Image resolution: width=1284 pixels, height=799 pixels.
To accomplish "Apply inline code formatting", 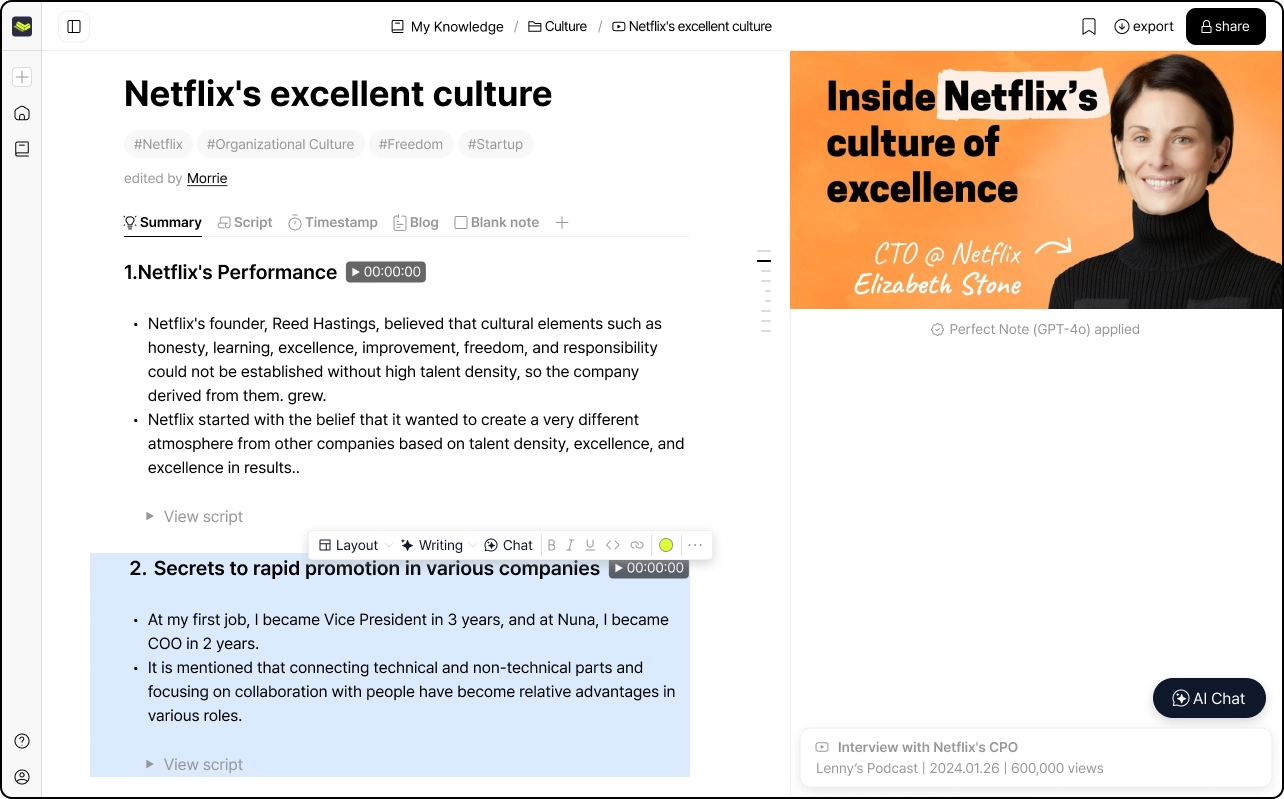I will pos(613,545).
